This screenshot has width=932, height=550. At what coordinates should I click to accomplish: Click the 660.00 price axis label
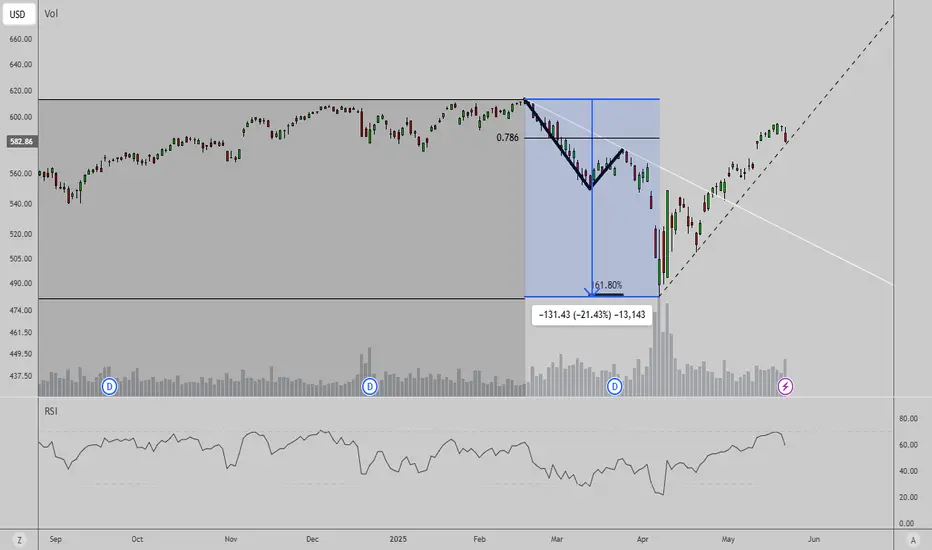[x=21, y=39]
